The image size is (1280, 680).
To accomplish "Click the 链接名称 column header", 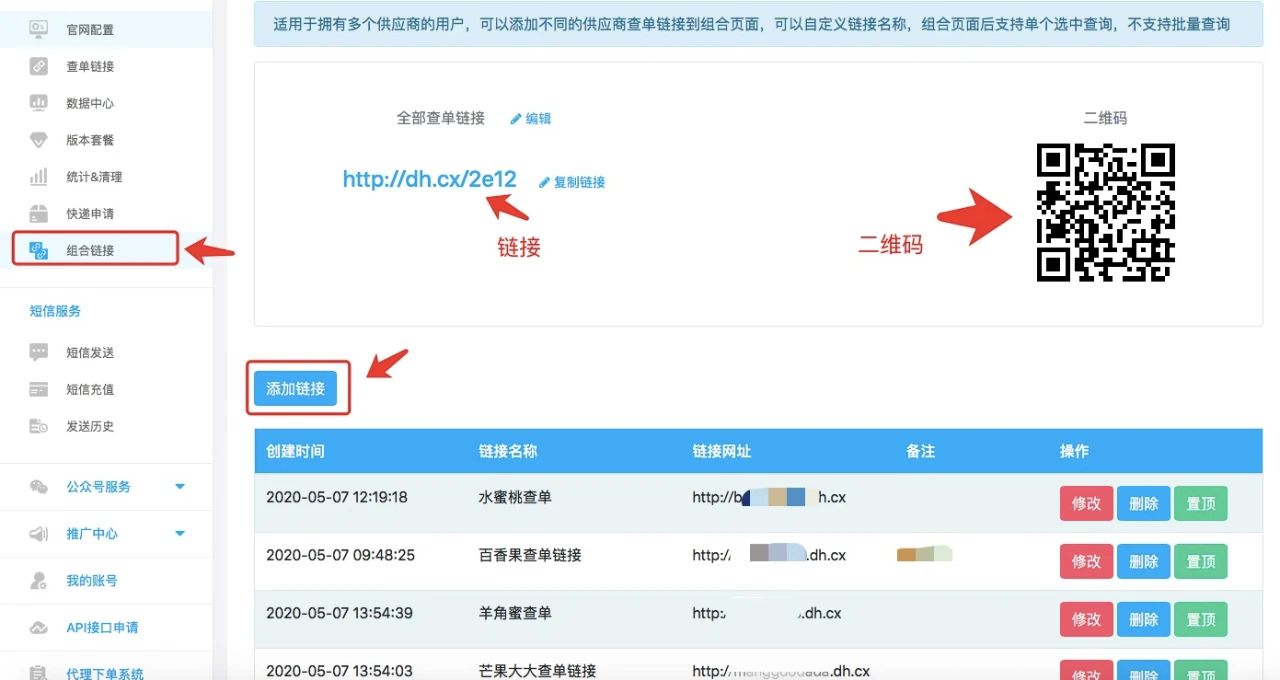I will 508,451.
